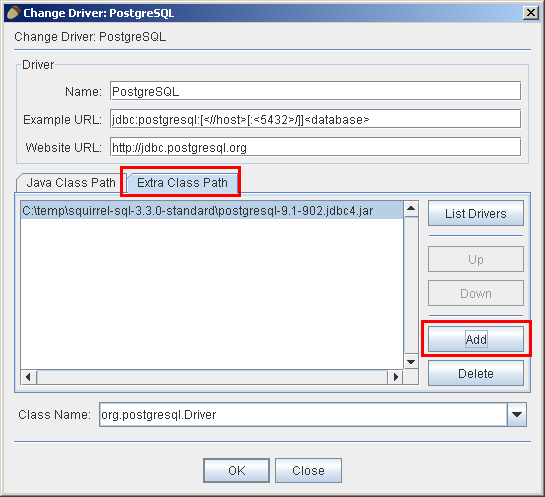Click the Close button at bottom
545x497 pixels.
pos(308,470)
